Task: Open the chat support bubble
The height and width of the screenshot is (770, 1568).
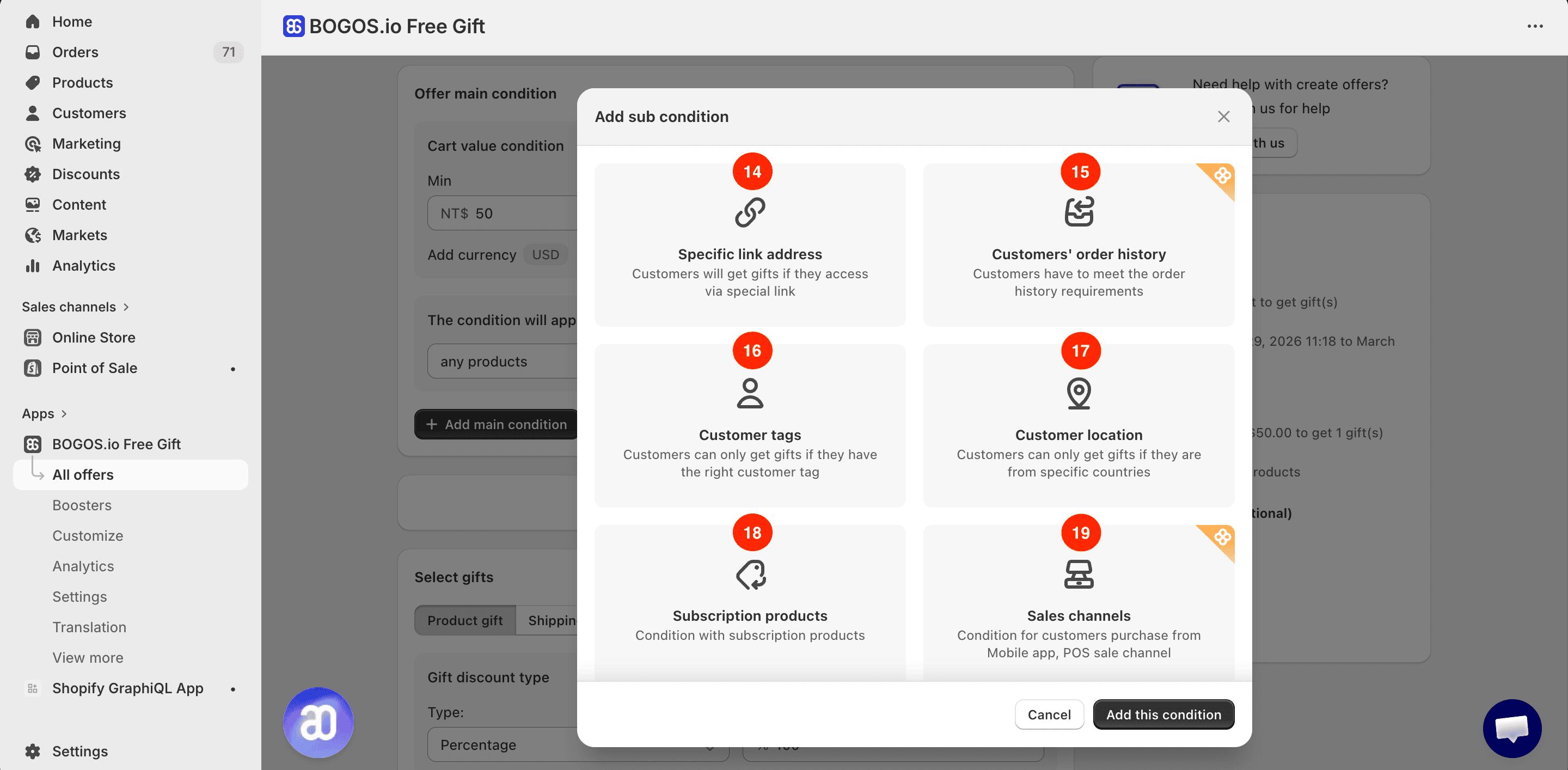Action: [1512, 728]
